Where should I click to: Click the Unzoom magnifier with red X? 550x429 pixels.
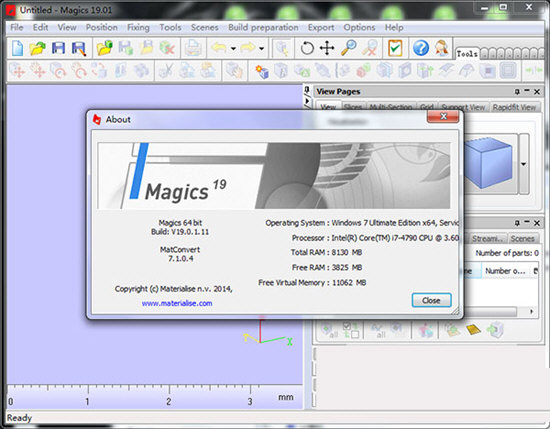(370, 47)
